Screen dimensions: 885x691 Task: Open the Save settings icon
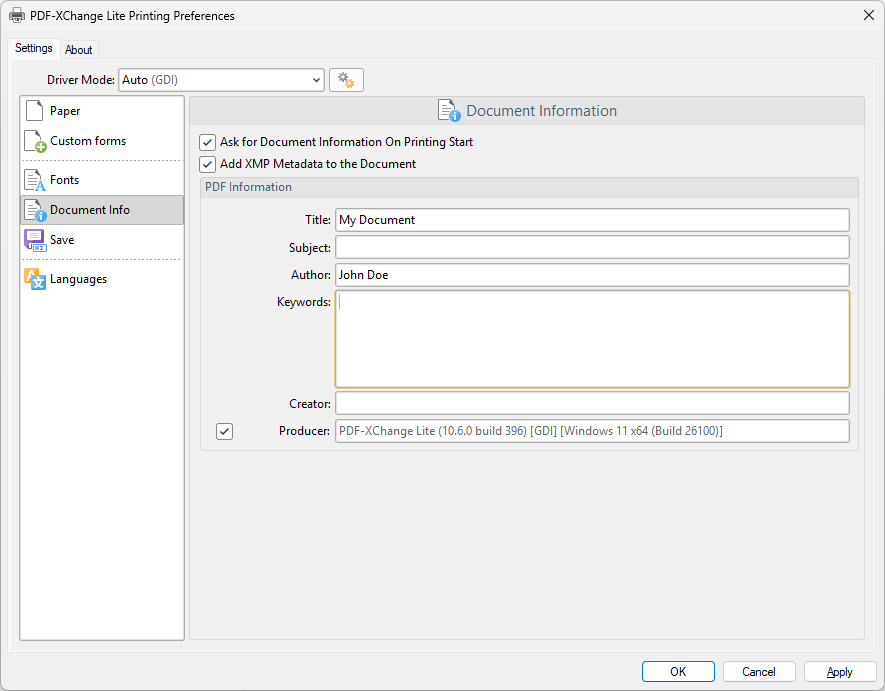click(x=35, y=240)
